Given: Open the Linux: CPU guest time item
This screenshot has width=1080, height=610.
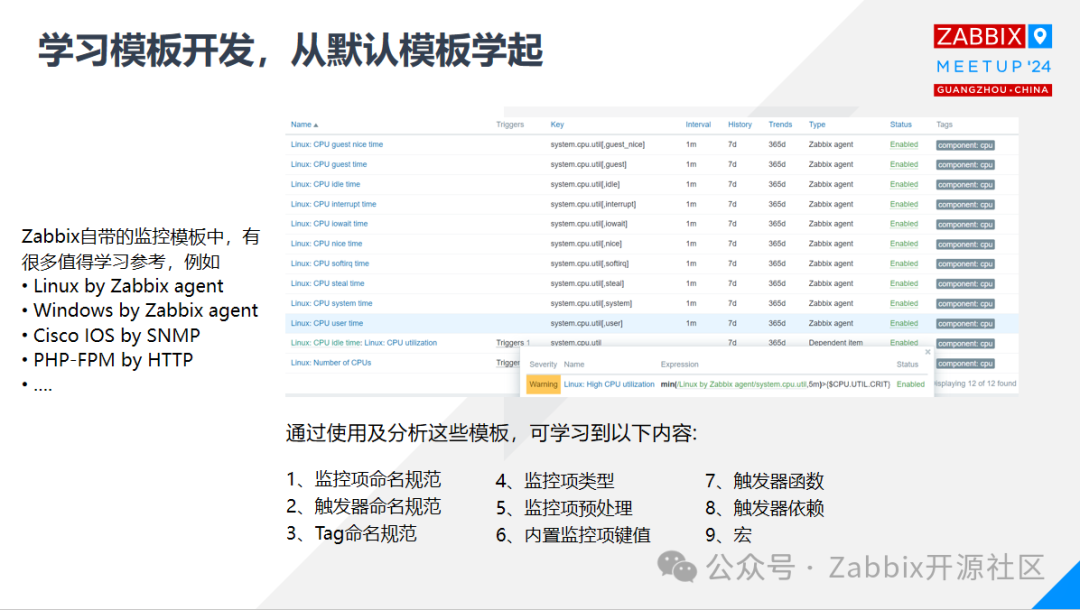Looking at the screenshot, I should 329,165.
